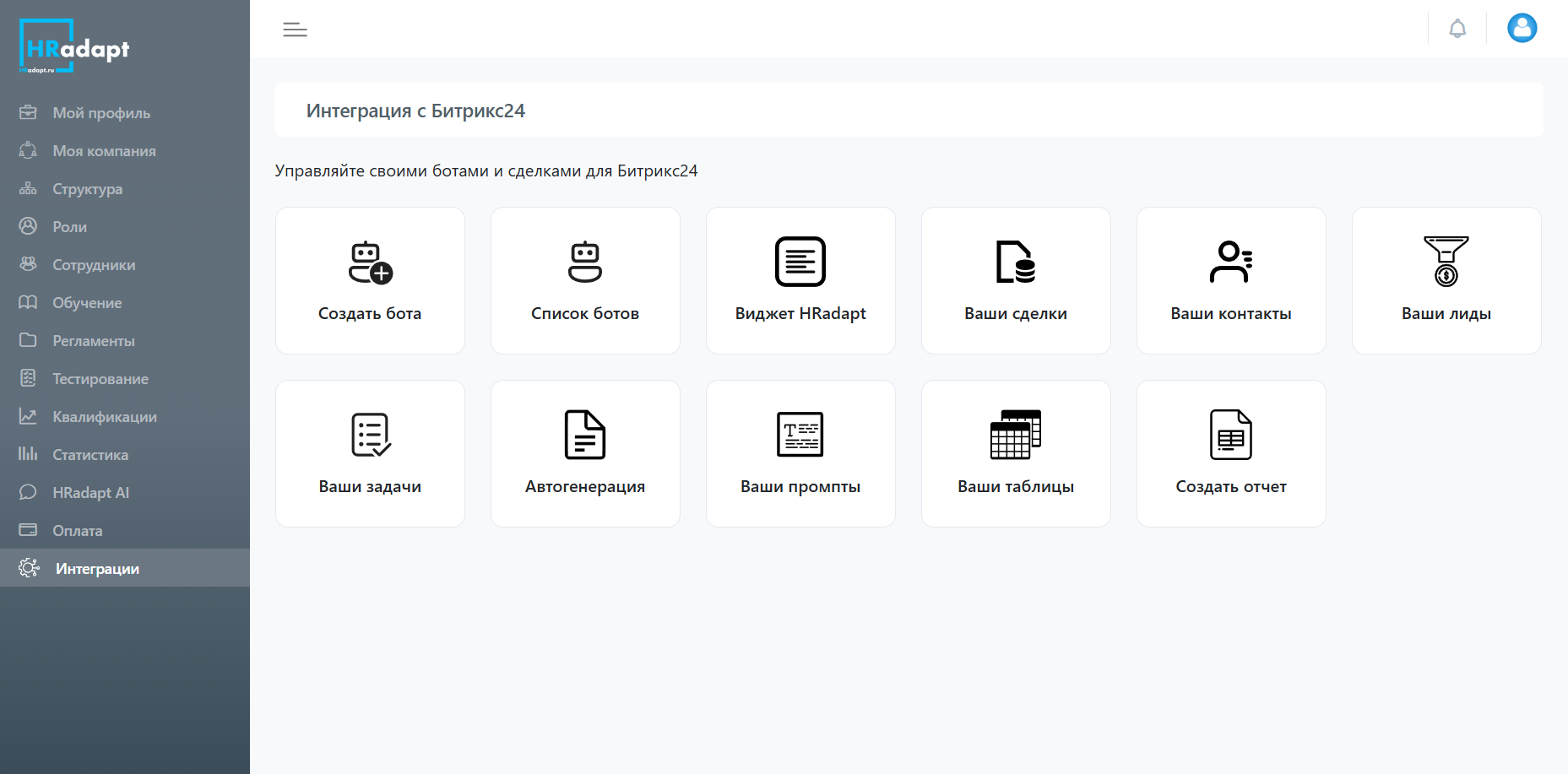
Task: Open the Создать отчет card
Action: point(1231,453)
